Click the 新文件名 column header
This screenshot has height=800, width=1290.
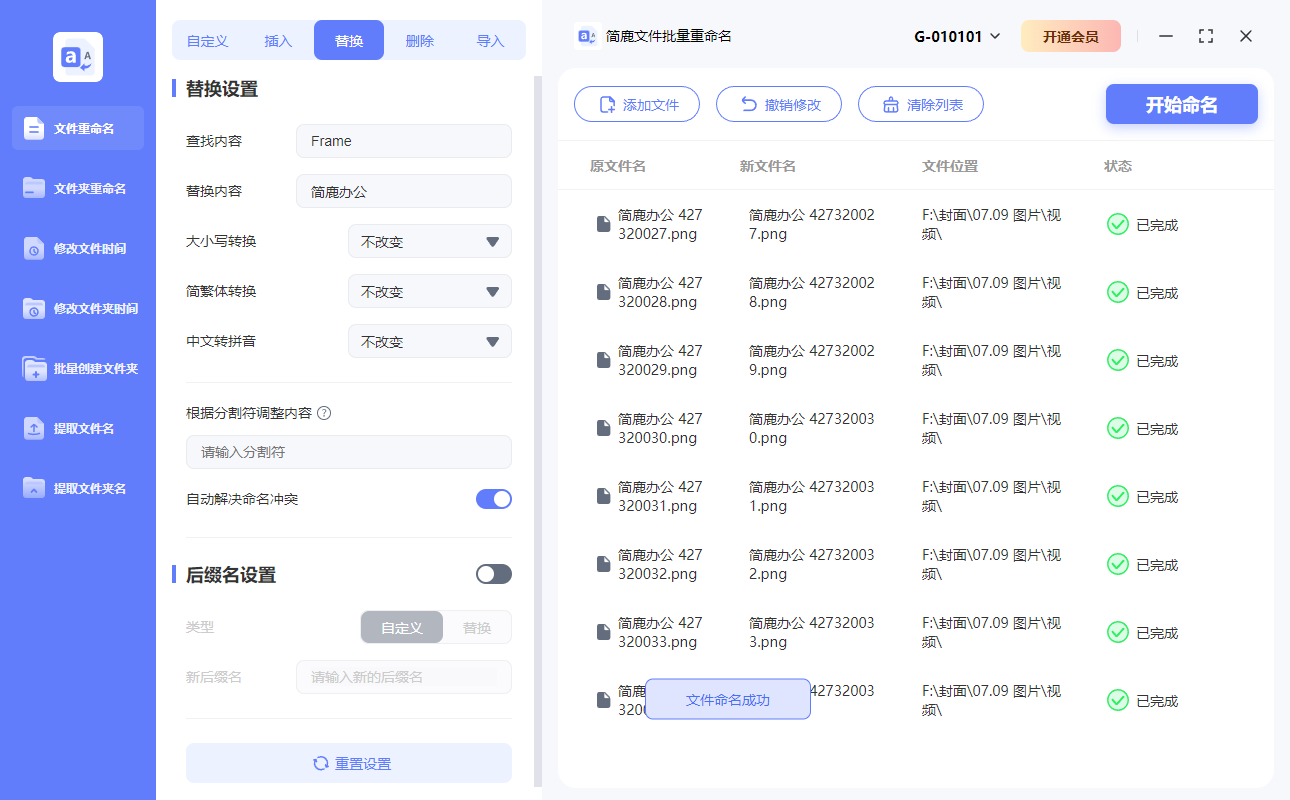[768, 166]
